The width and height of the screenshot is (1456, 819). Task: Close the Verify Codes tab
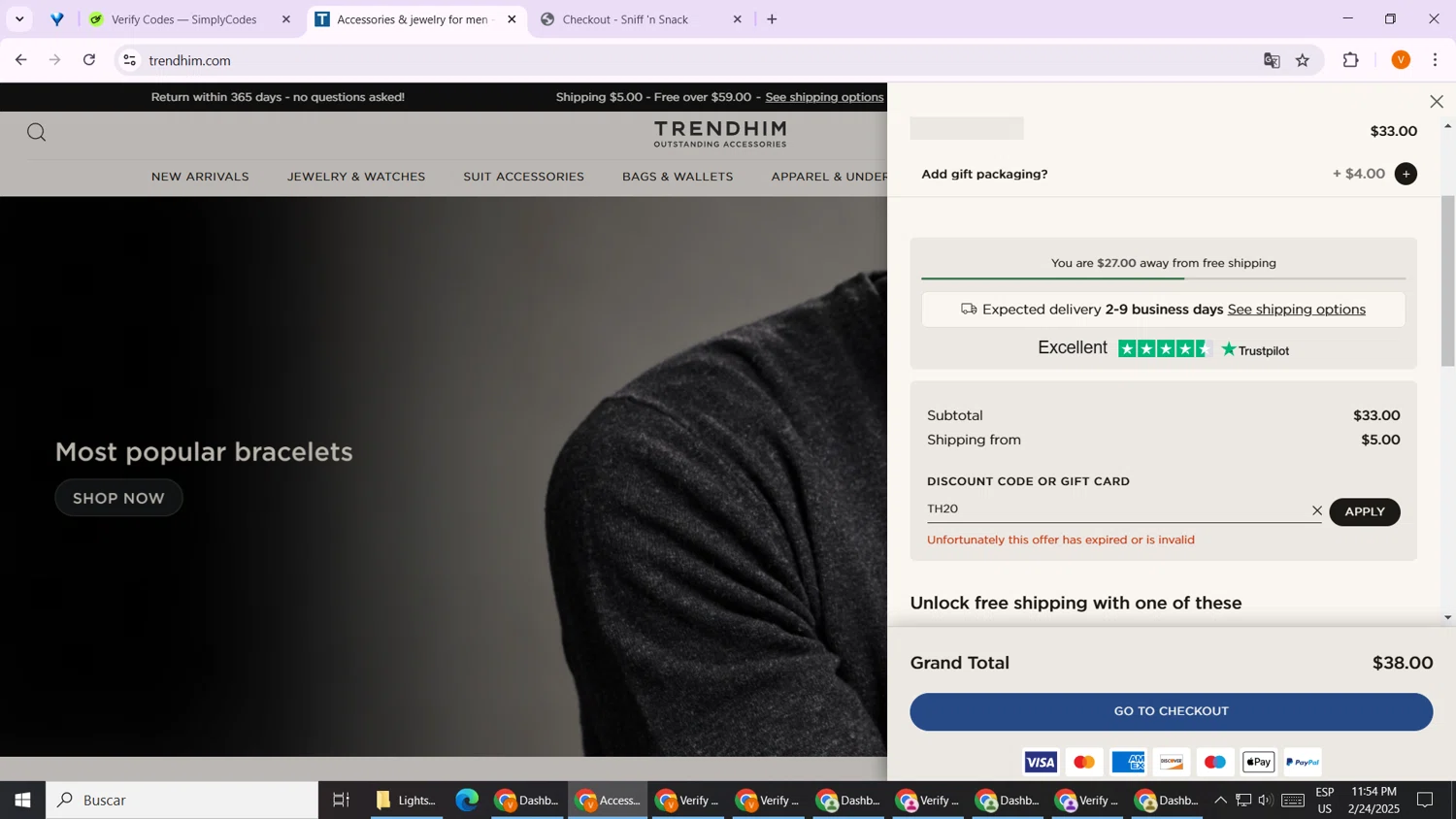(286, 19)
